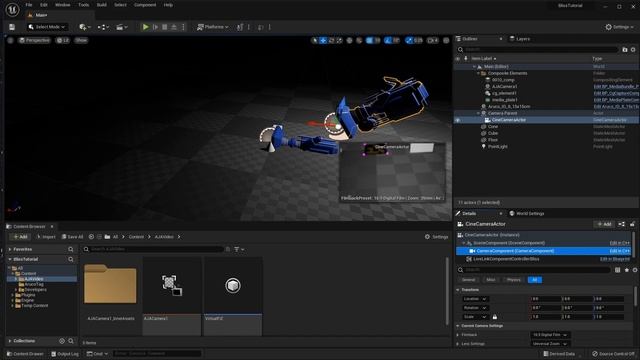Viewport: 640px width, 360px height.
Task: Click the Add button in the Content Browser
Action: [20, 237]
